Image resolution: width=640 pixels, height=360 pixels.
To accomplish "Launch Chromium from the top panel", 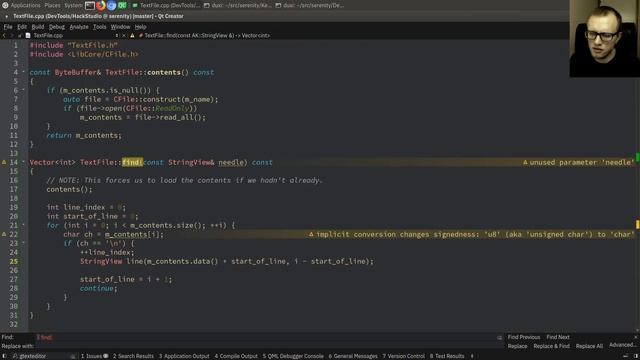I will click(111, 5).
